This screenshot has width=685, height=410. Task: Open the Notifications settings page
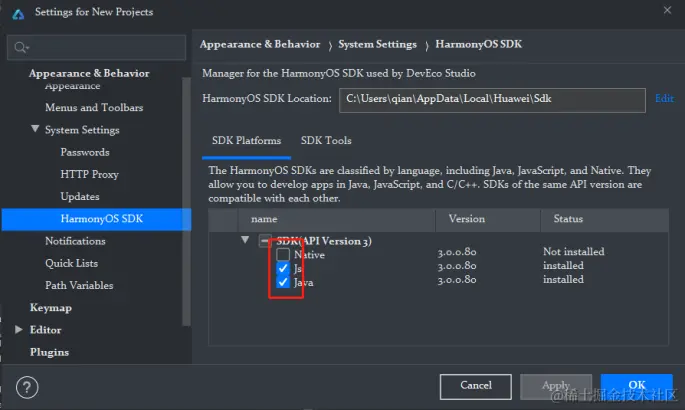[75, 241]
